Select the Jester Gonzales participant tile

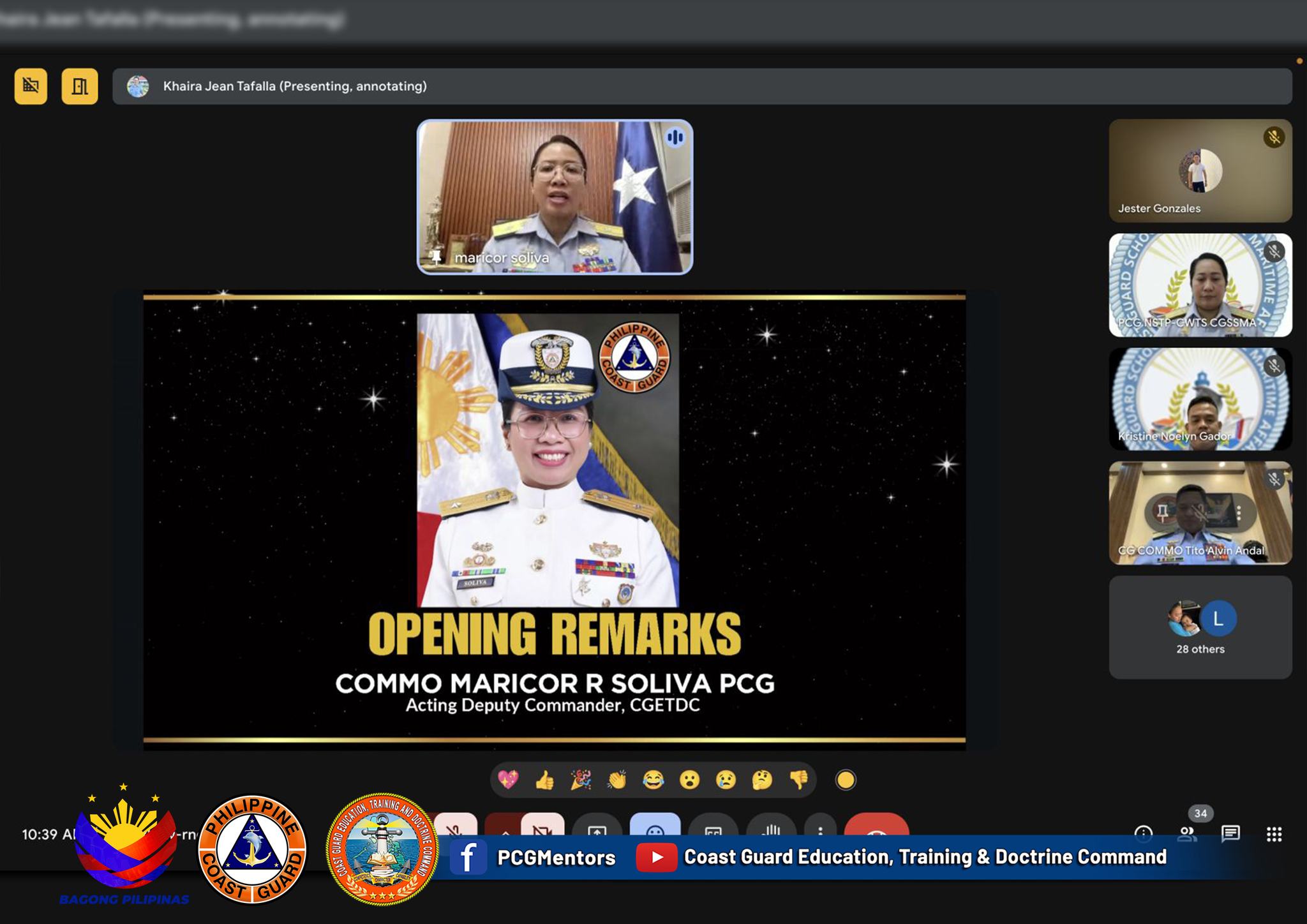(1200, 171)
